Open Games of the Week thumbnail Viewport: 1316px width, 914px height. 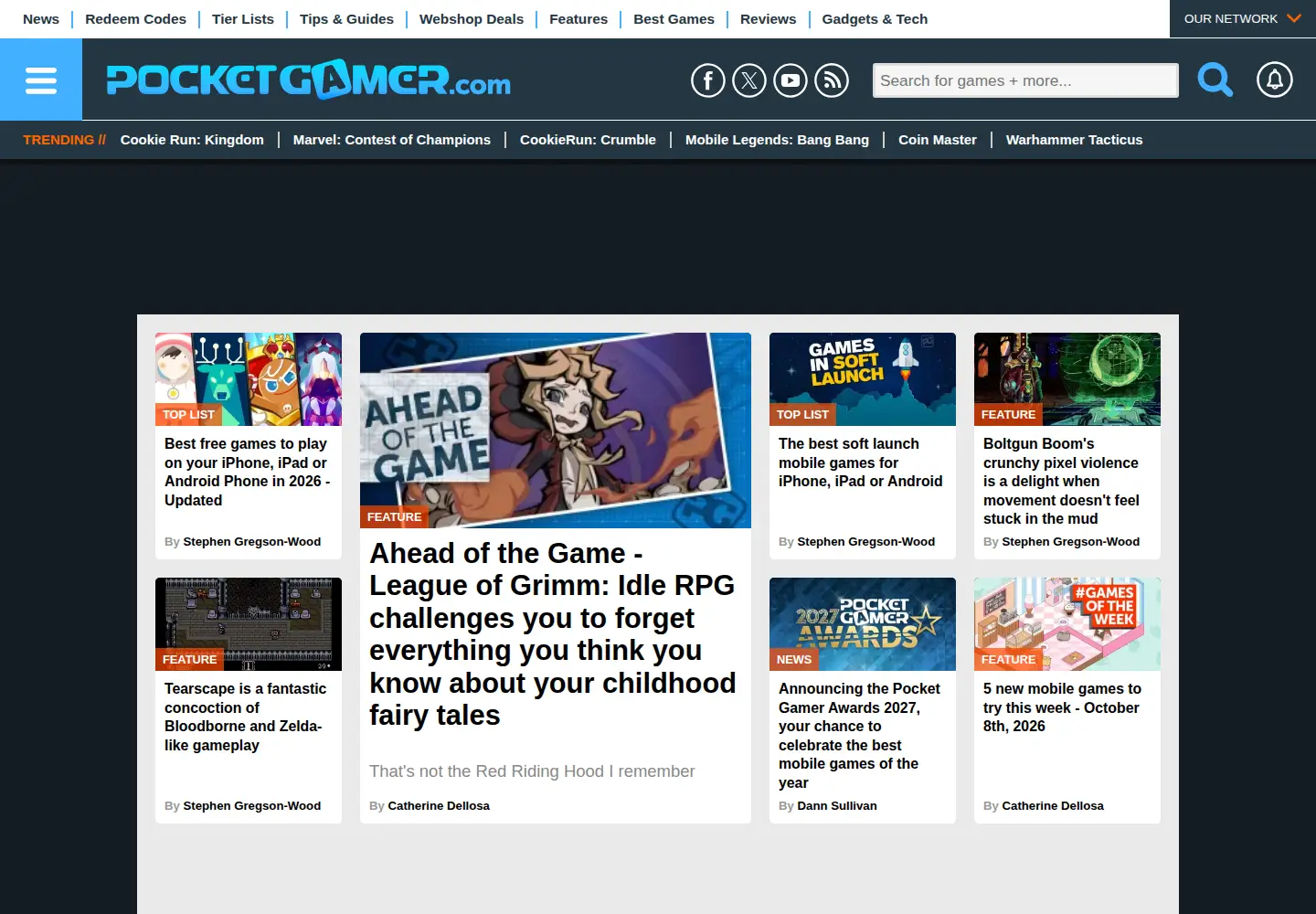click(x=1067, y=624)
